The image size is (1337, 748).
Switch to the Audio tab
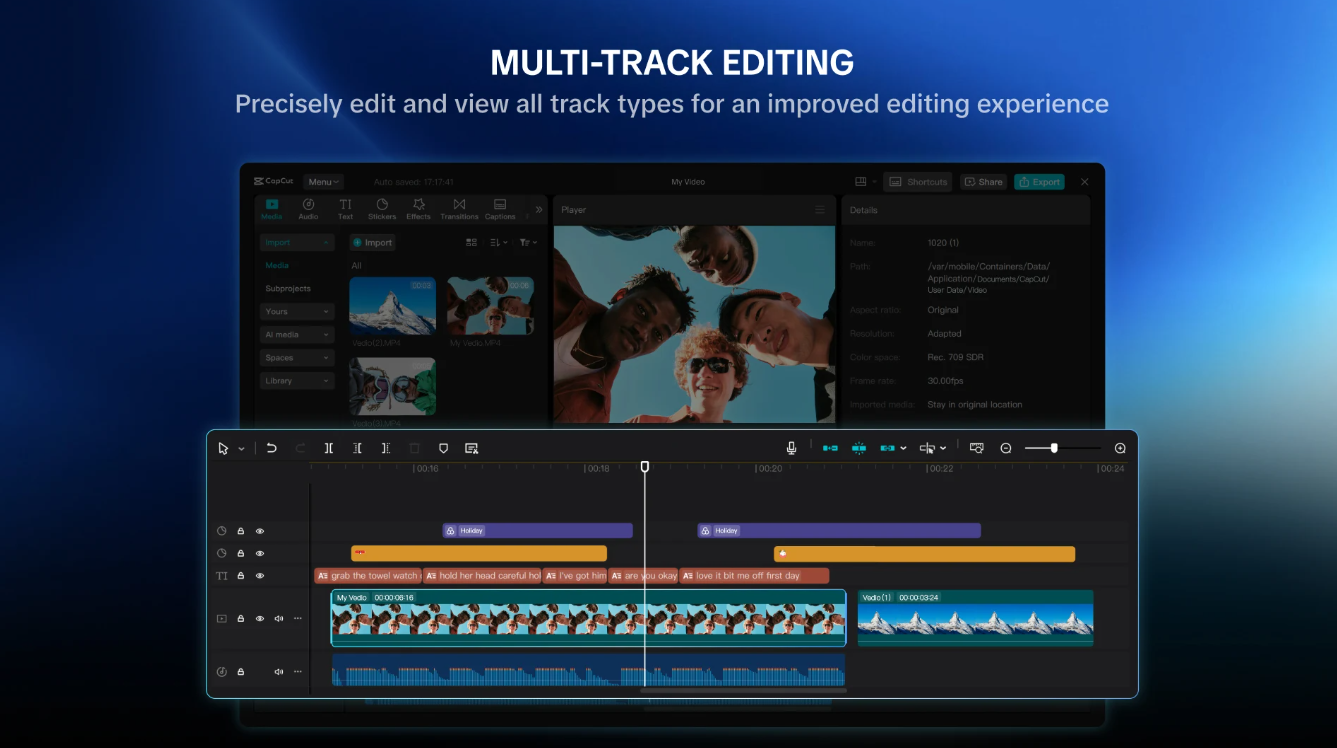pos(308,208)
